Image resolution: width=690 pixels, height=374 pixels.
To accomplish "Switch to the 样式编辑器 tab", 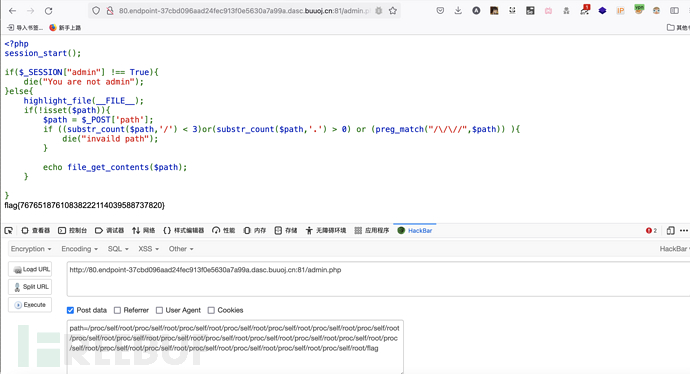I will (184, 231).
